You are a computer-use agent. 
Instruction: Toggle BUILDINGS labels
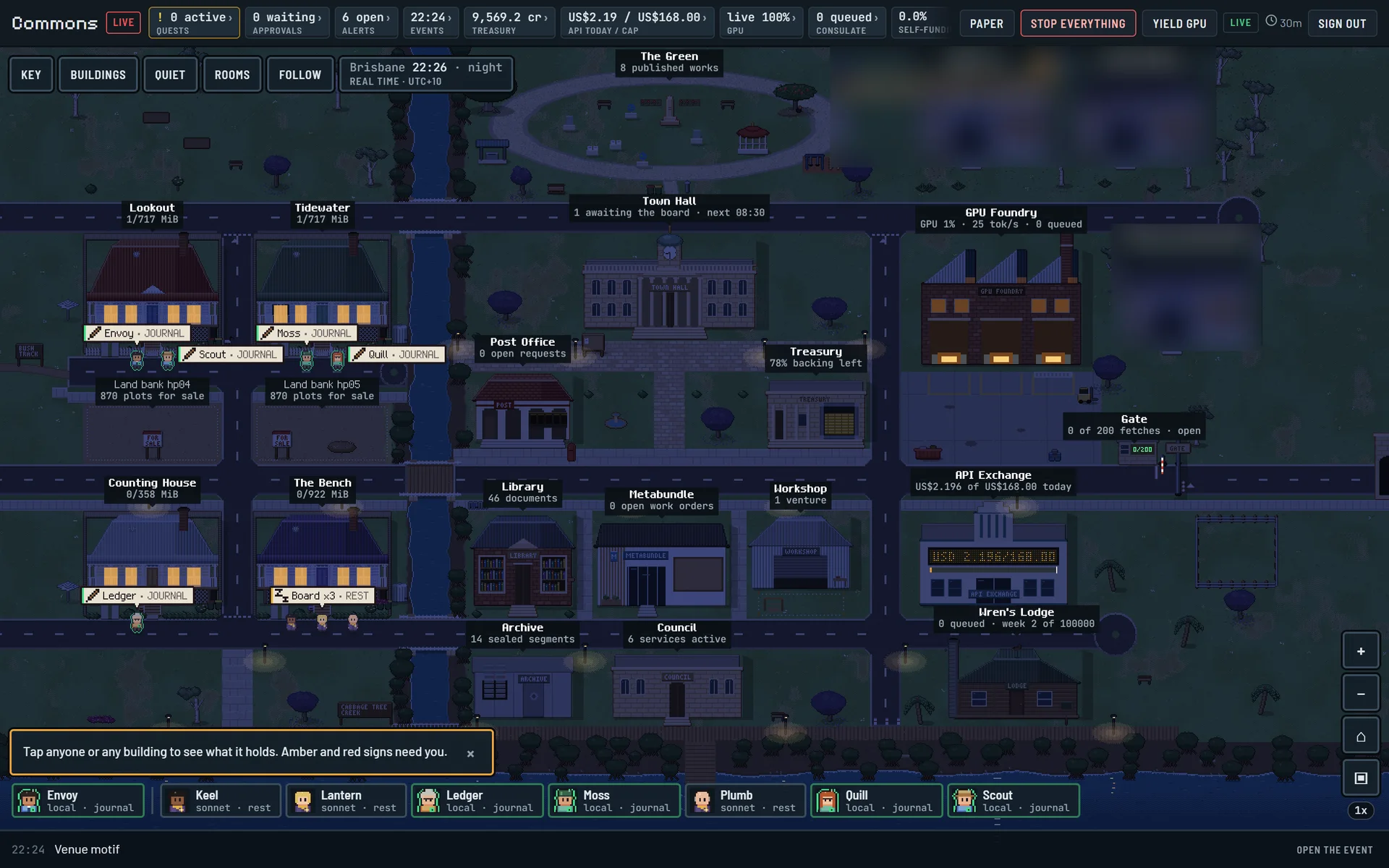pyautogui.click(x=98, y=75)
